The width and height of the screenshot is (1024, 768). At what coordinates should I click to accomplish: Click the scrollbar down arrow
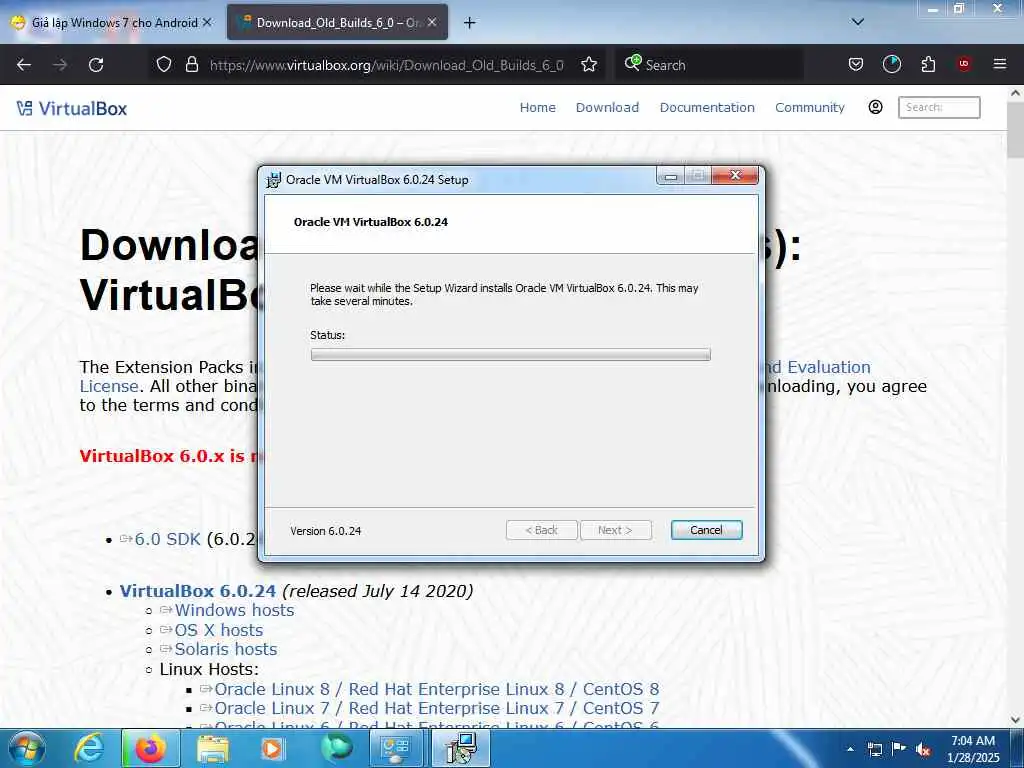[1016, 720]
